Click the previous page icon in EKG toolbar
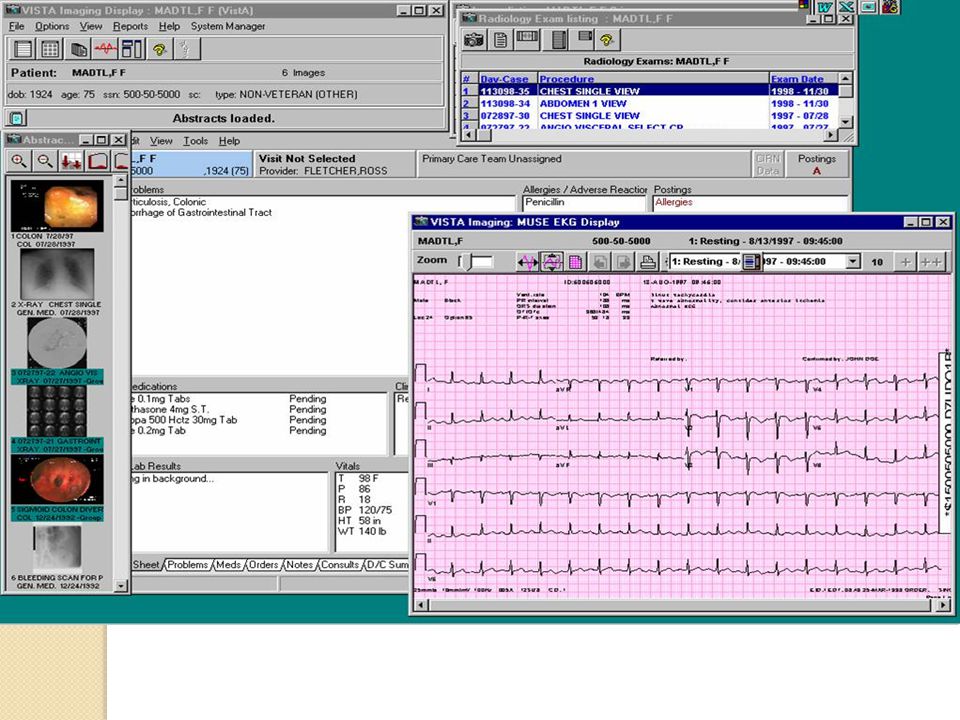Viewport: 960px width, 720px height. tap(600, 262)
